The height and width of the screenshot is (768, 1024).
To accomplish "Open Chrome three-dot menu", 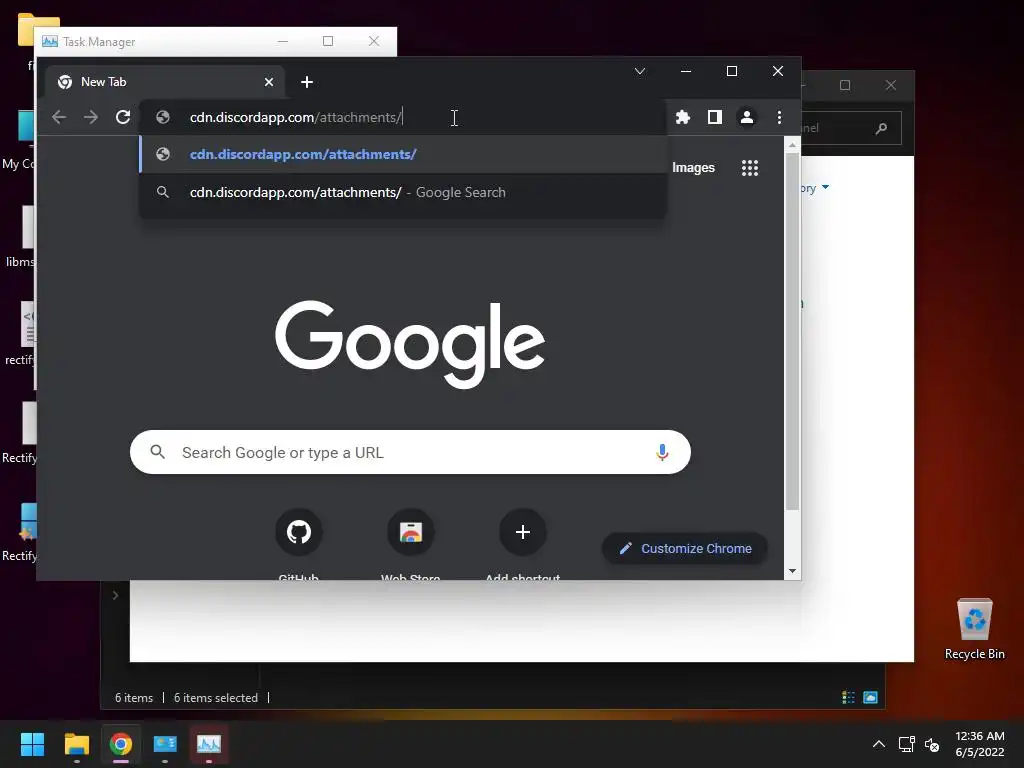I will pyautogui.click(x=779, y=118).
